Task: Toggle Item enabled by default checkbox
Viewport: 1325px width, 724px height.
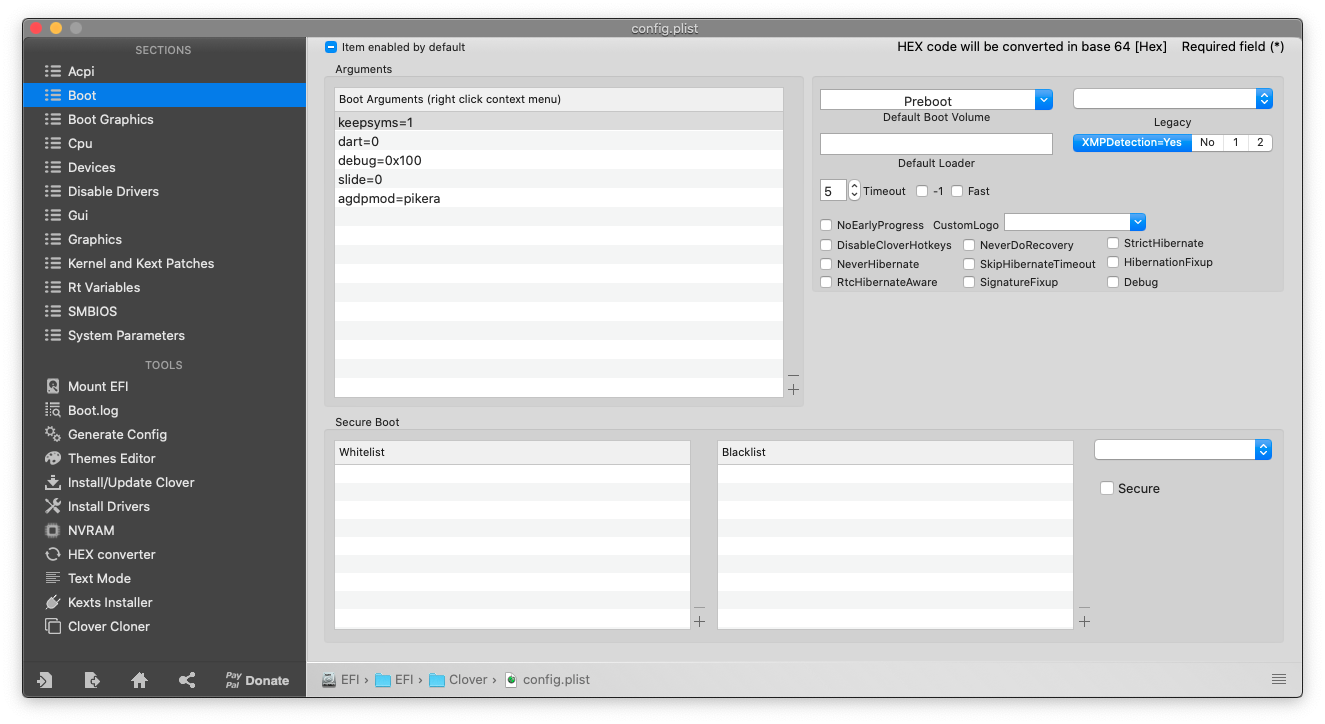Action: (x=331, y=47)
